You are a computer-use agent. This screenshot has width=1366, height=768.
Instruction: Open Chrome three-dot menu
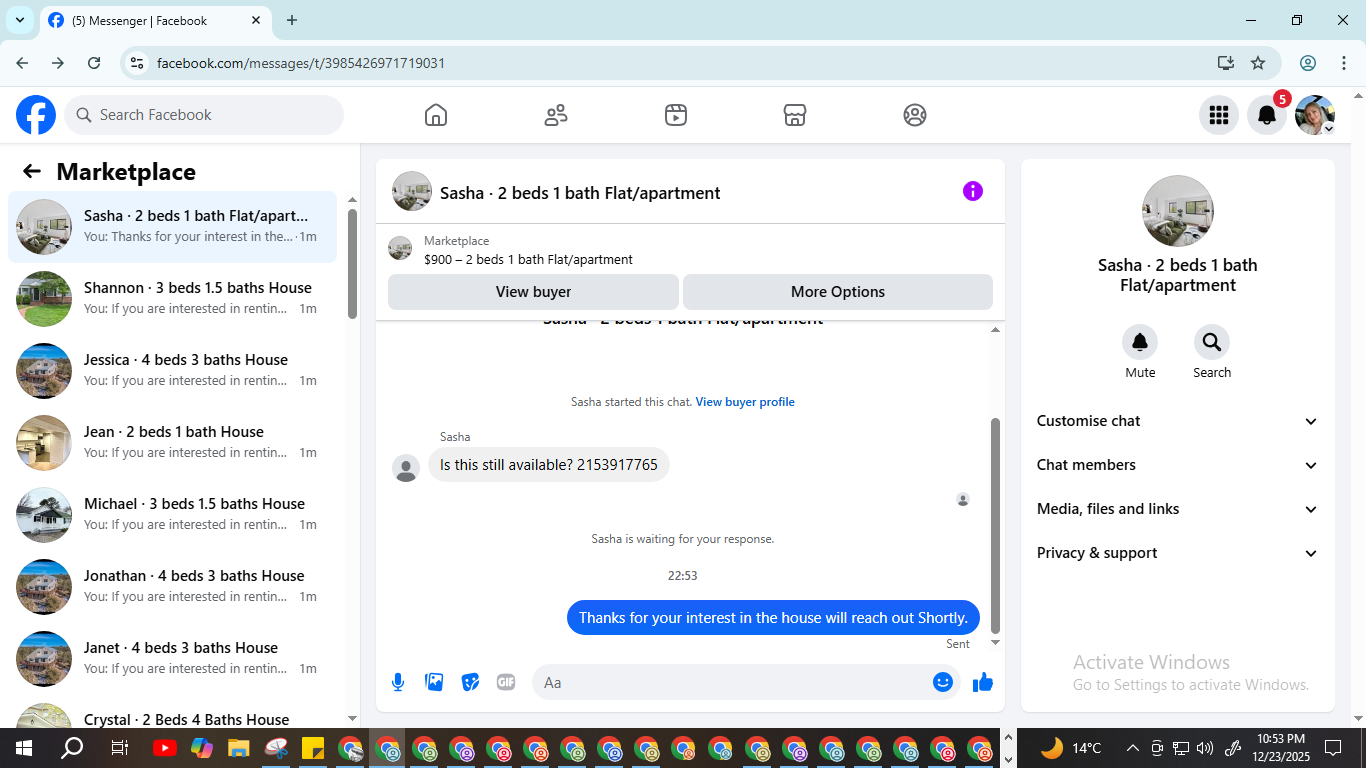click(x=1343, y=63)
